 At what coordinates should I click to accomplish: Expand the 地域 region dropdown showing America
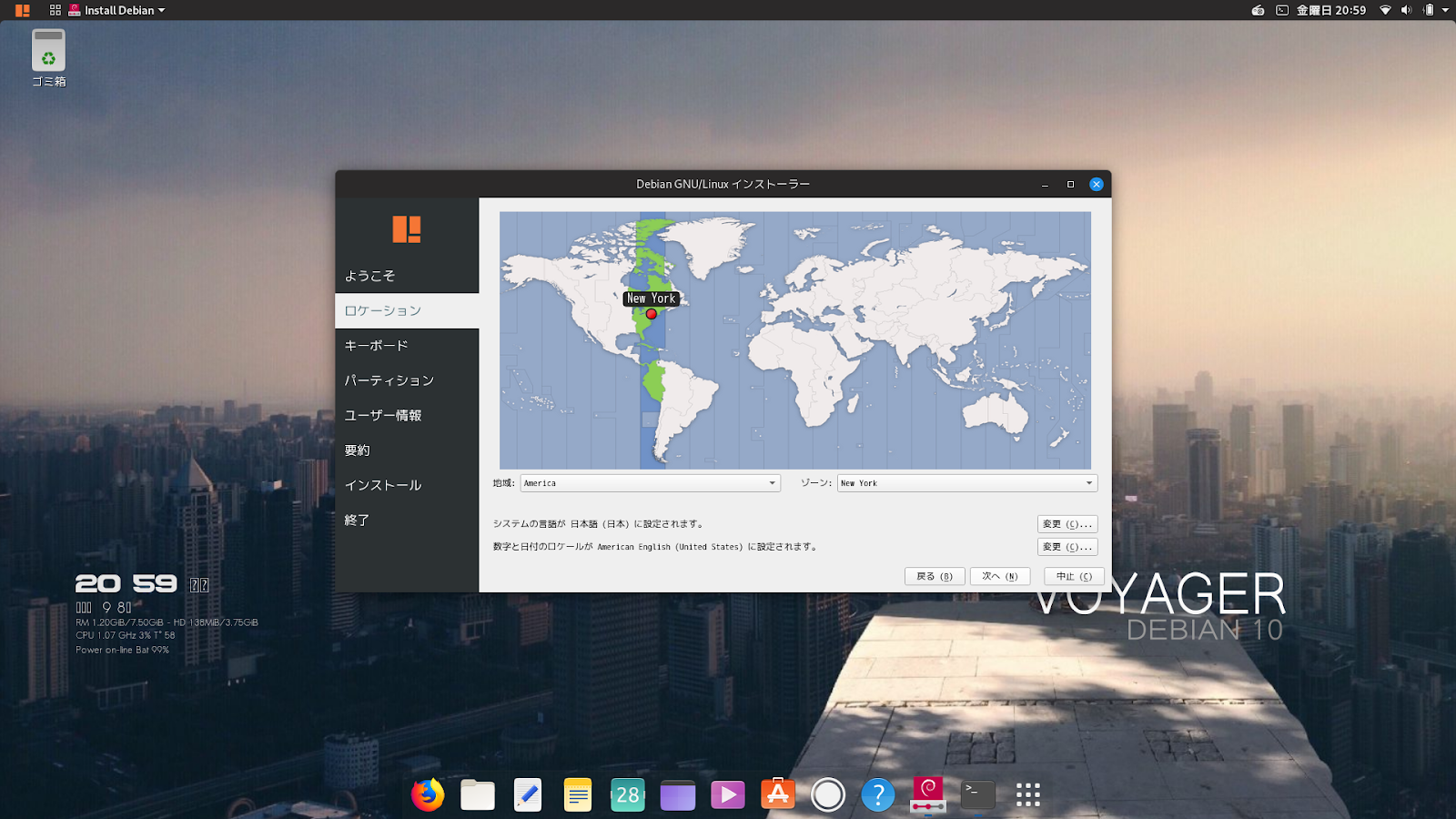click(651, 483)
